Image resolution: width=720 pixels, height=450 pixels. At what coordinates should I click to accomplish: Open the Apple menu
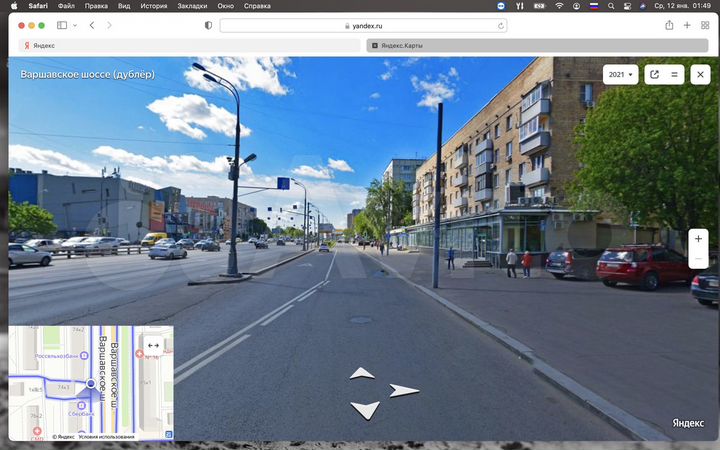[14, 6]
